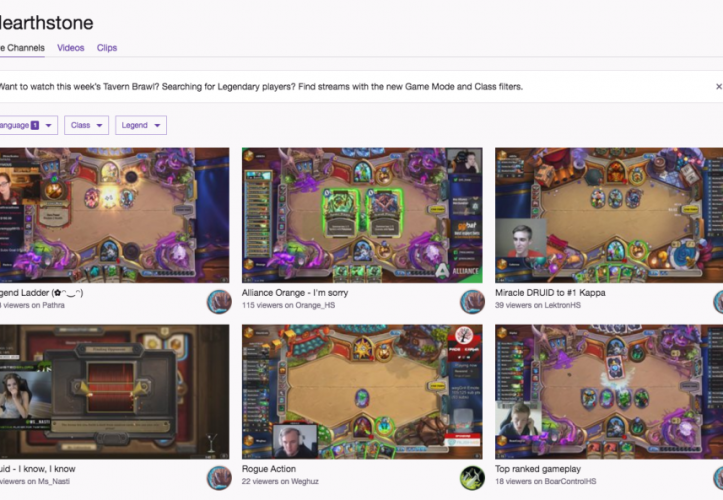This screenshot has width=723, height=500.
Task: Open the Legend Ladder stream thumbnail
Action: click(x=114, y=215)
